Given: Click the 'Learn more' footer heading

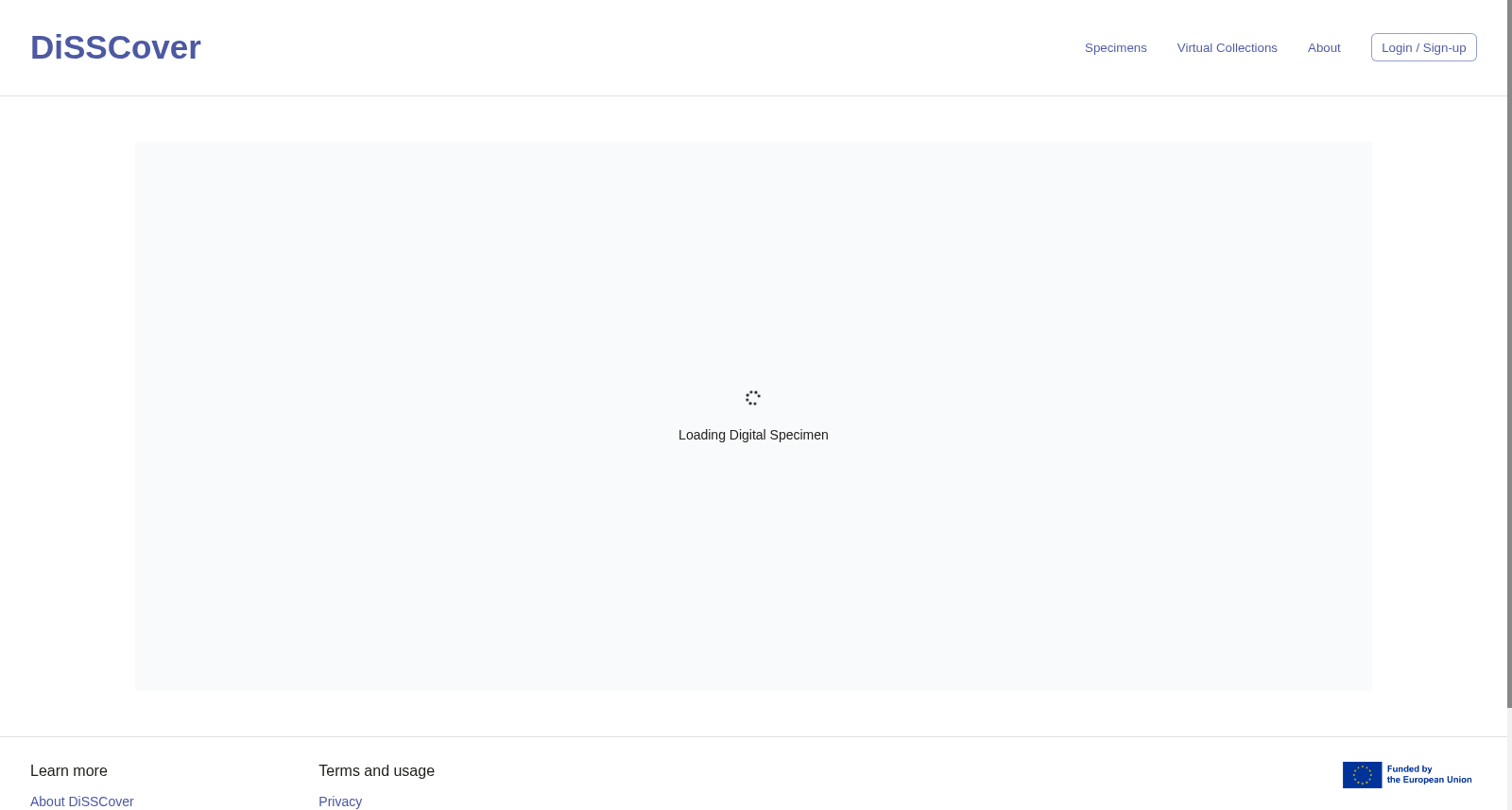Looking at the screenshot, I should pos(69,771).
